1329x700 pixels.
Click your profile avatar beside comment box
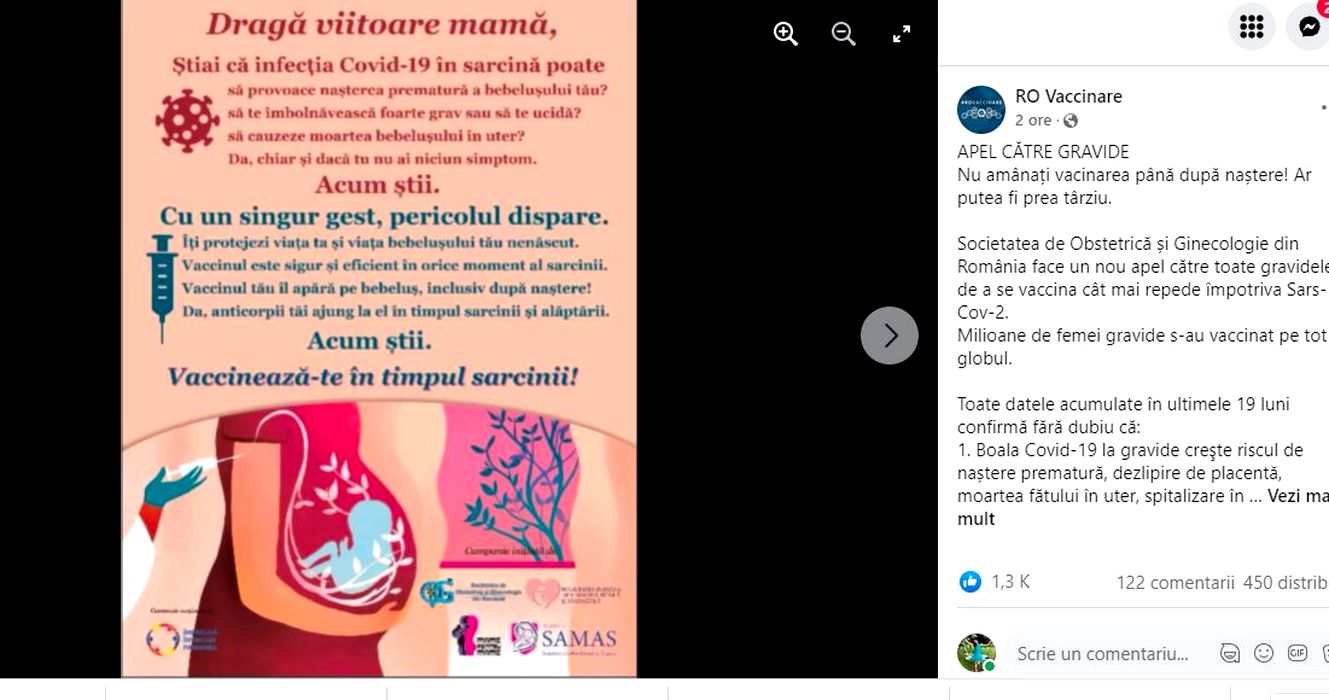976,653
